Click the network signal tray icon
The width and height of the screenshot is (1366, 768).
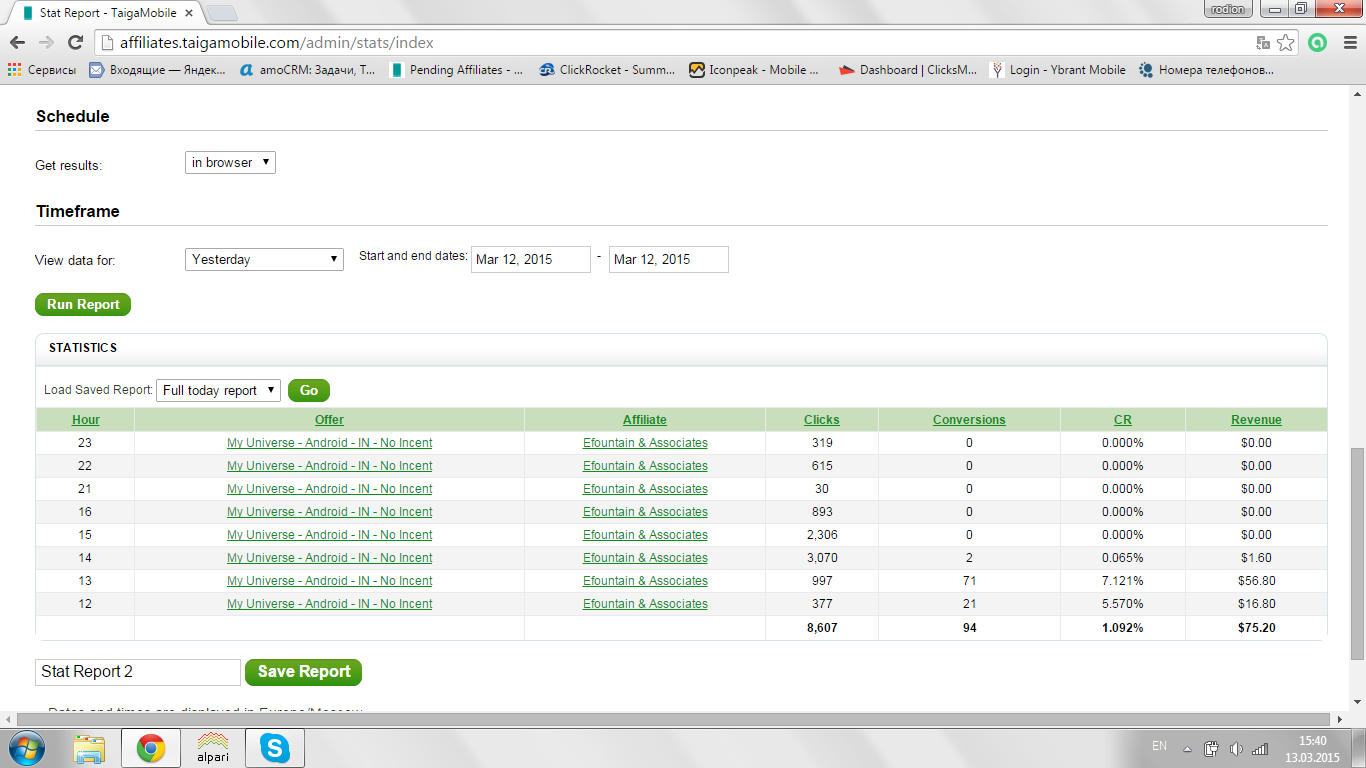(1260, 748)
